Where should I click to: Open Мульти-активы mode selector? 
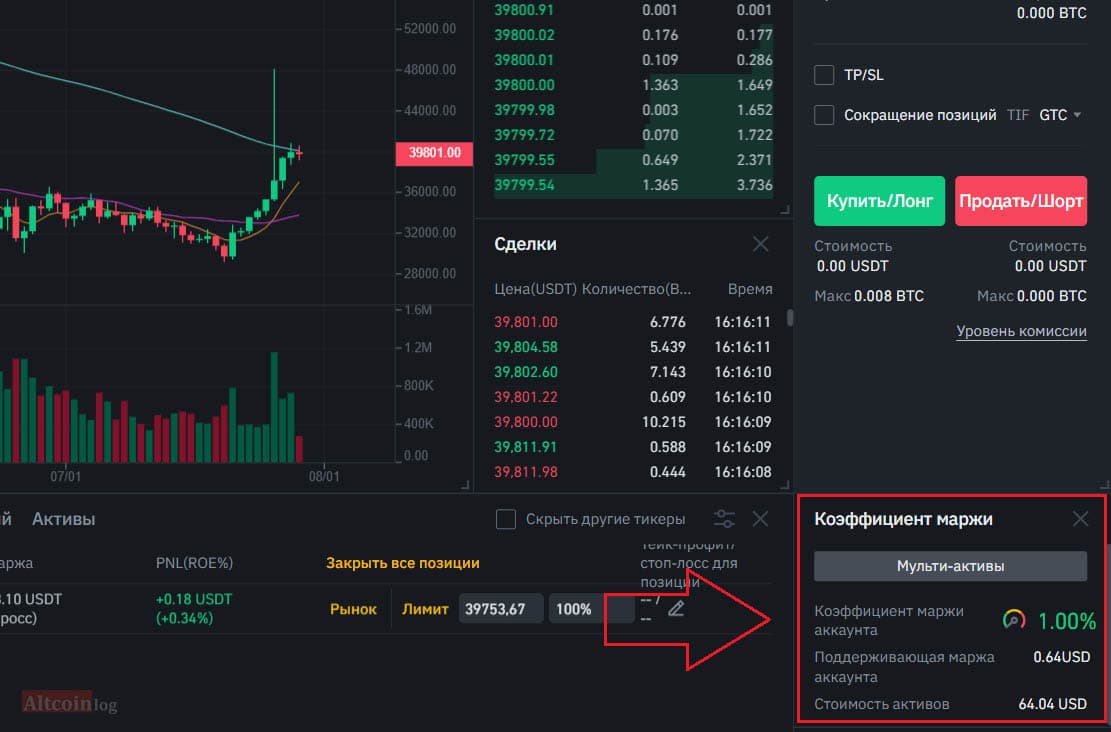(x=950, y=566)
